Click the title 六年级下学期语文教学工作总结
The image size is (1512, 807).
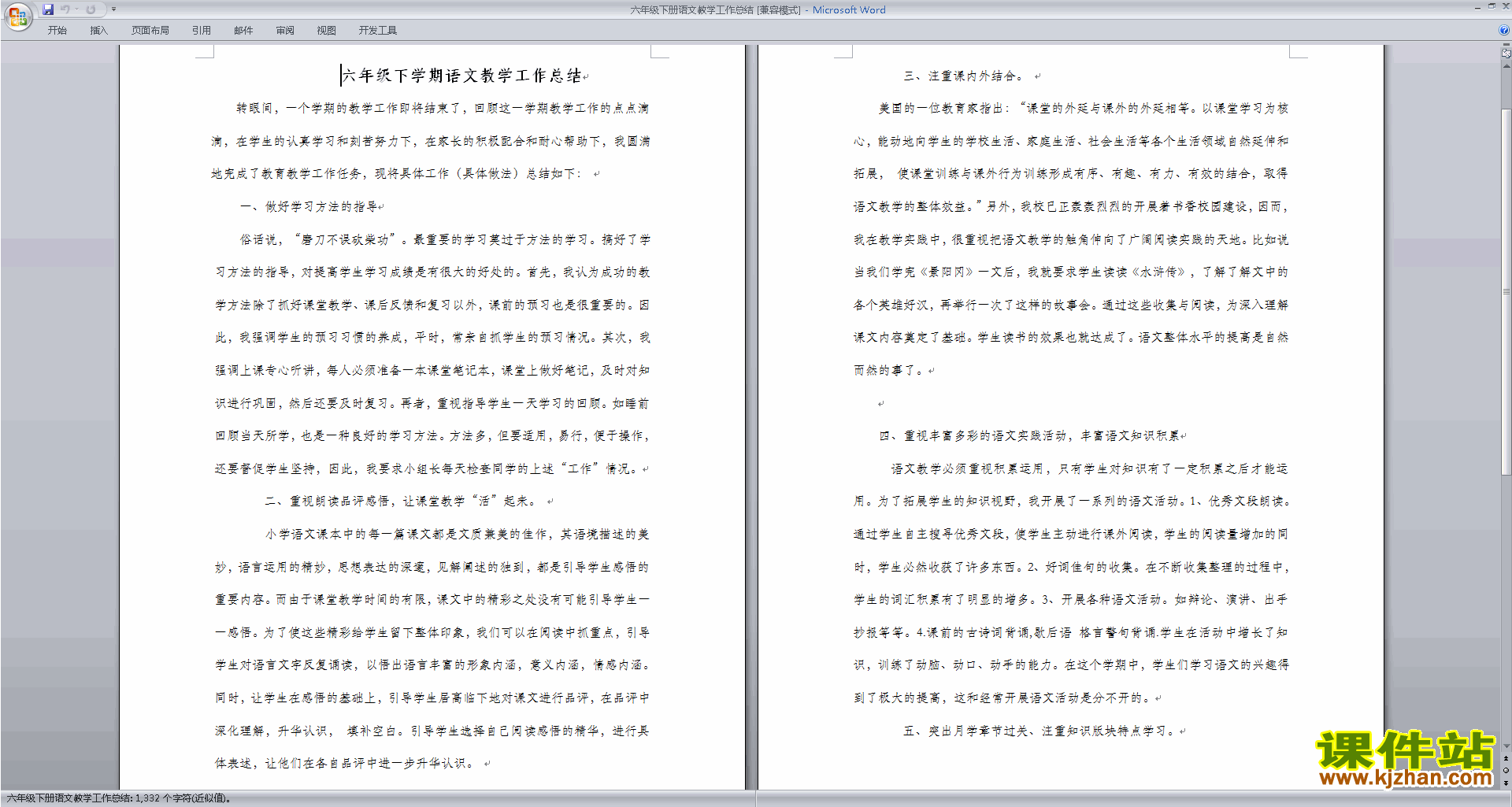(x=461, y=76)
